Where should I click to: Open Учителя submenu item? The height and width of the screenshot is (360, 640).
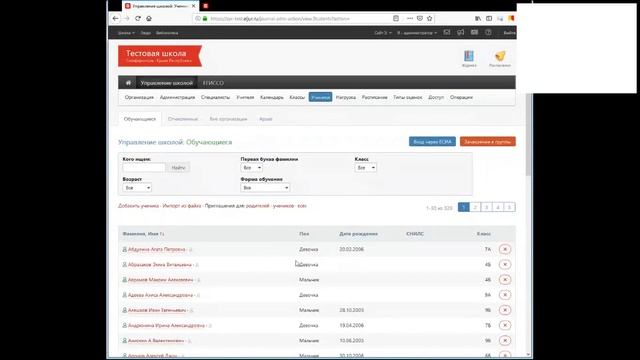245,97
